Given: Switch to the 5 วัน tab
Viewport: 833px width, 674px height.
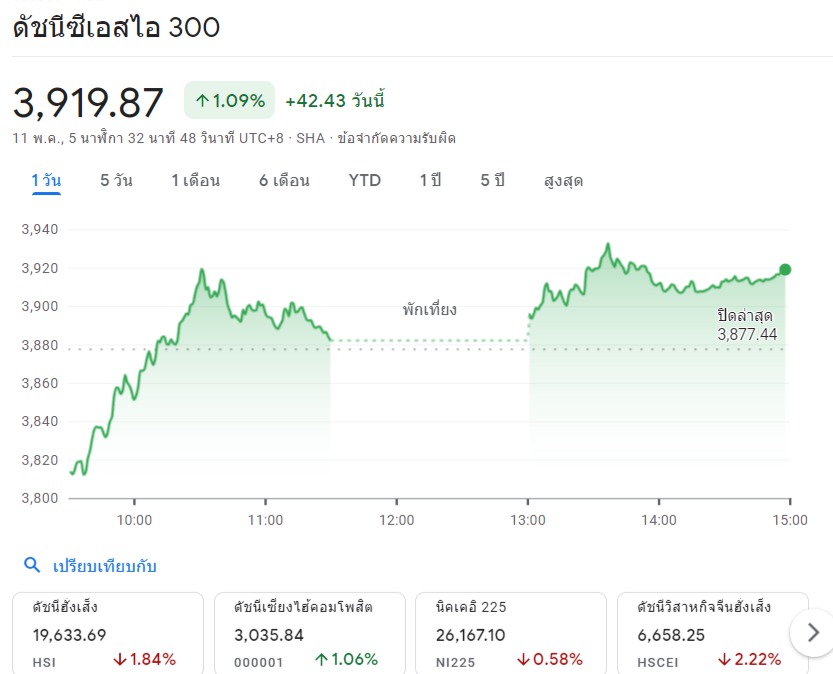Looking at the screenshot, I should [116, 181].
